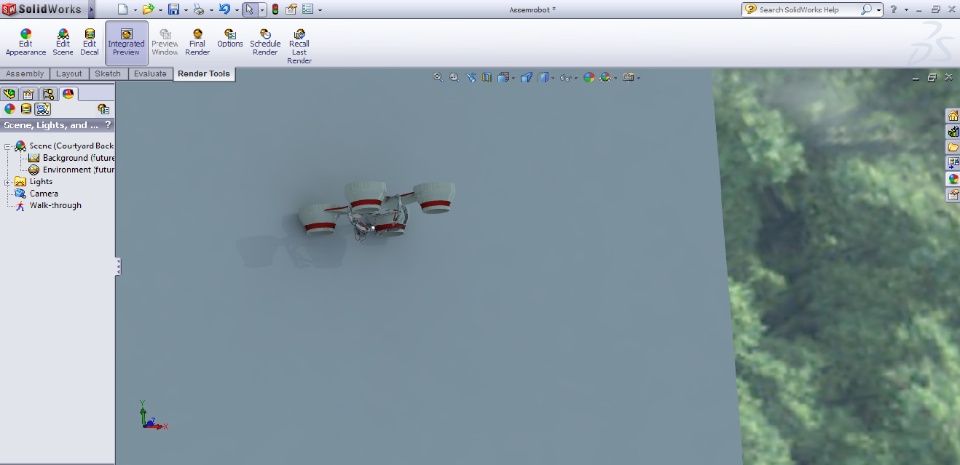Screen dimensions: 960x465
Task: Expand the Lights folder node
Action: (x=7, y=182)
